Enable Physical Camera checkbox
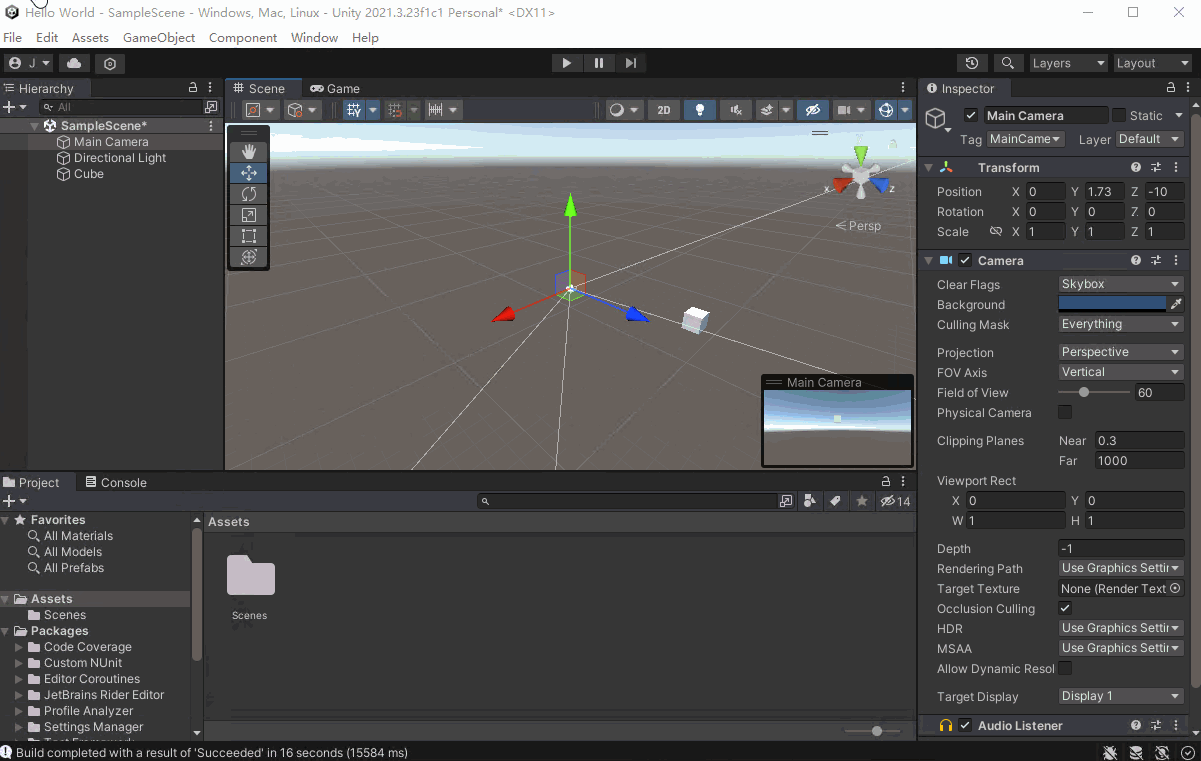This screenshot has width=1201, height=761. (x=1065, y=412)
